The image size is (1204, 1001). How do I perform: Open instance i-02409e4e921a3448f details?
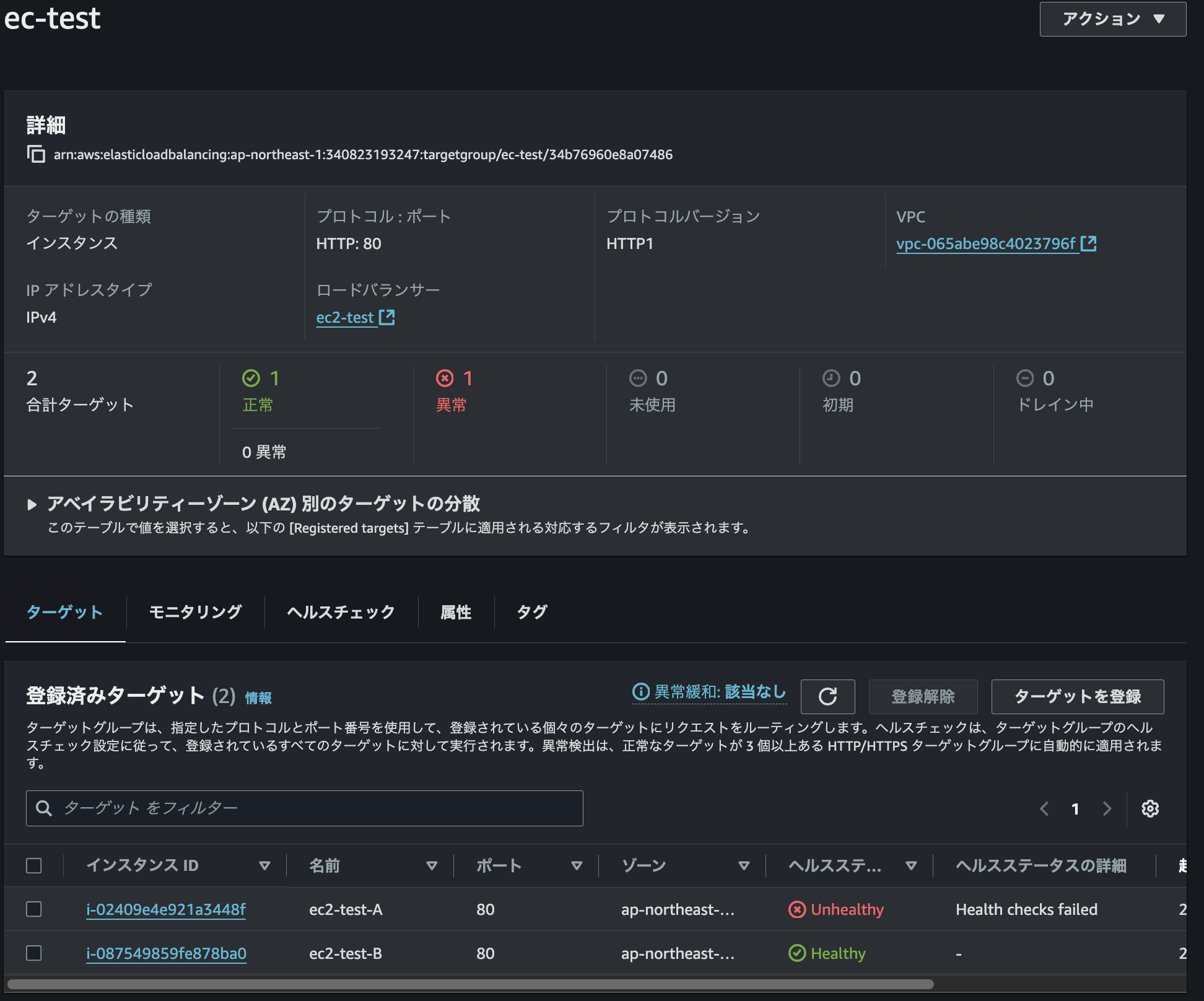[166, 909]
